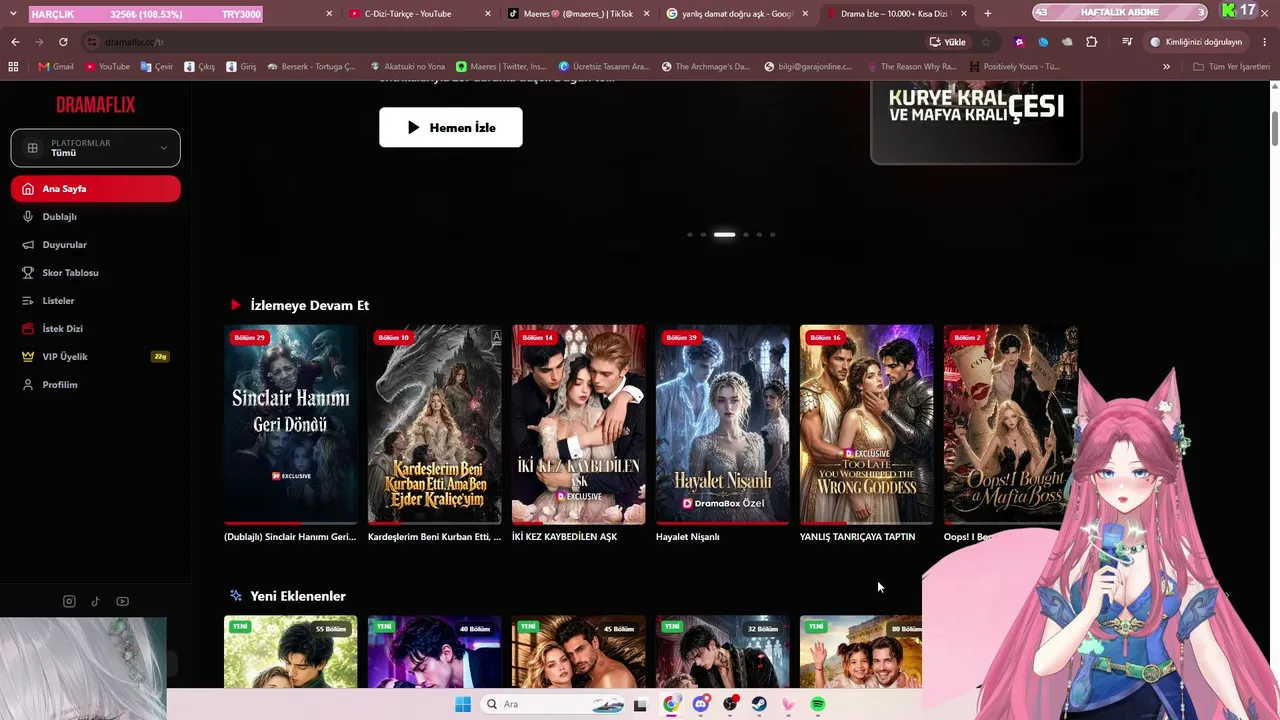Go to Ana Sayfa in the sidebar
The width and height of the screenshot is (1280, 720).
(x=96, y=189)
